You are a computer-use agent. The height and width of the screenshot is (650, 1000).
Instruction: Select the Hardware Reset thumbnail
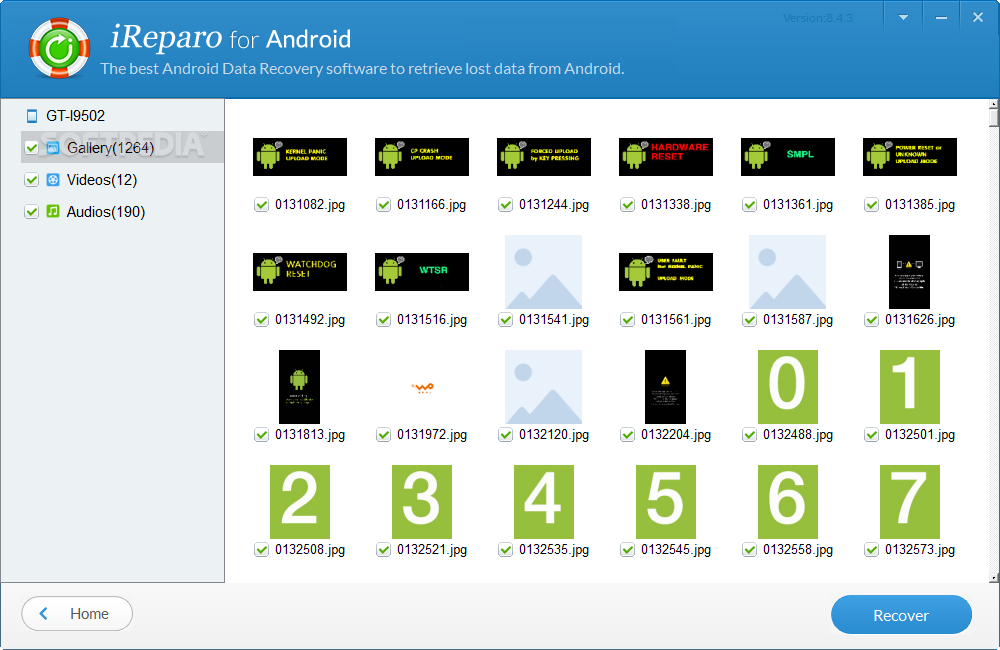pos(666,157)
